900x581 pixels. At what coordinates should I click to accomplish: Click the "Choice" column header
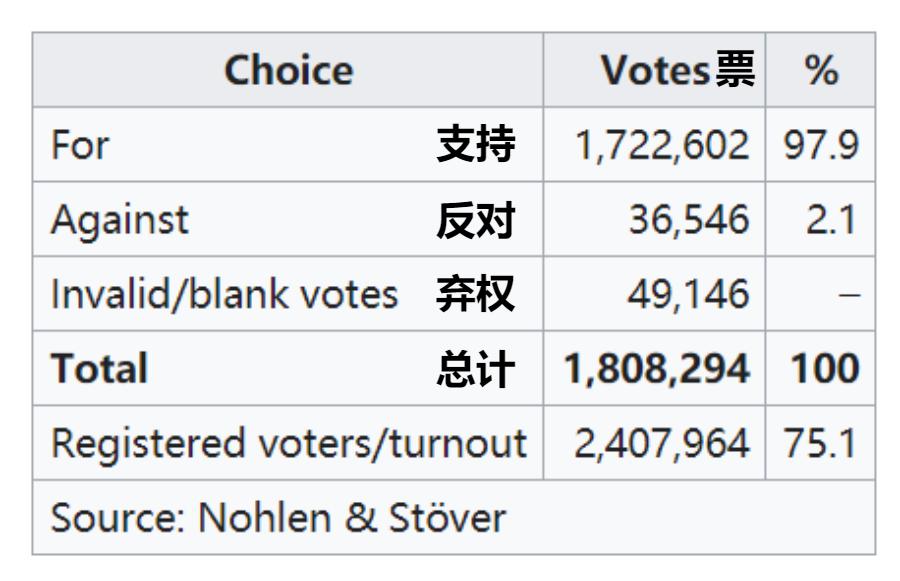pyautogui.click(x=288, y=71)
